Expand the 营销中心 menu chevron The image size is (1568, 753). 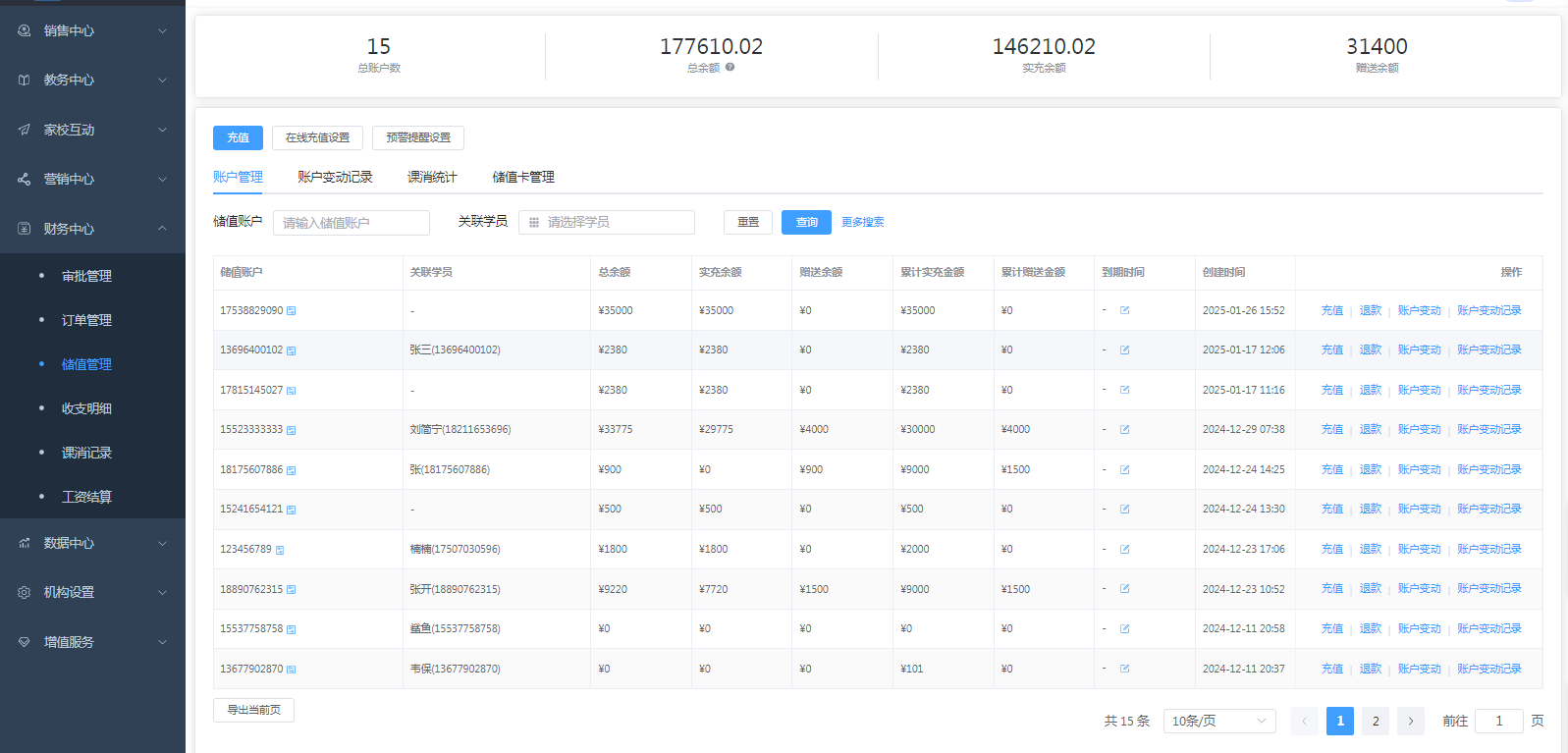tap(163, 179)
